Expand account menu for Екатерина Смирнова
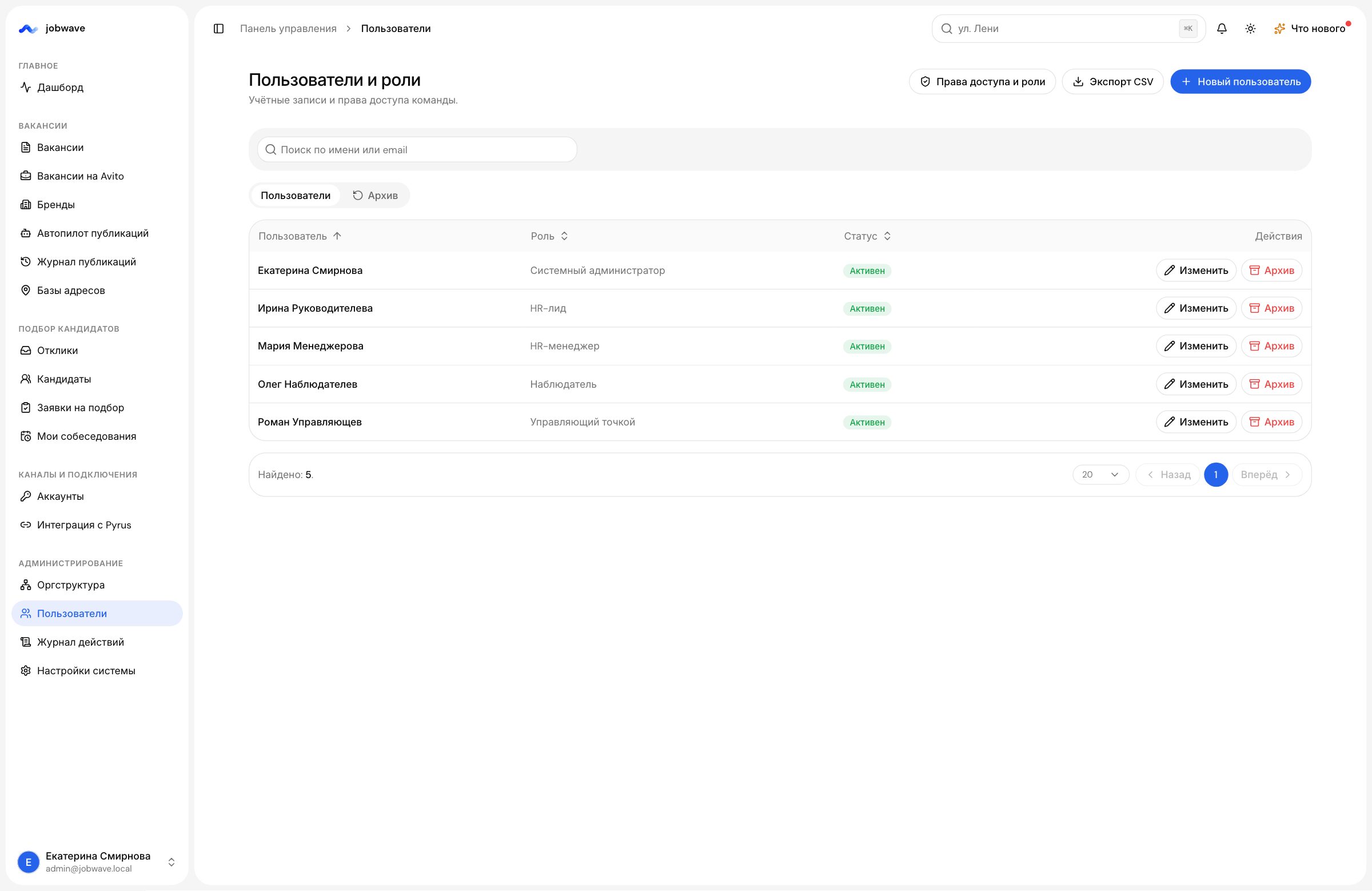 [97, 862]
